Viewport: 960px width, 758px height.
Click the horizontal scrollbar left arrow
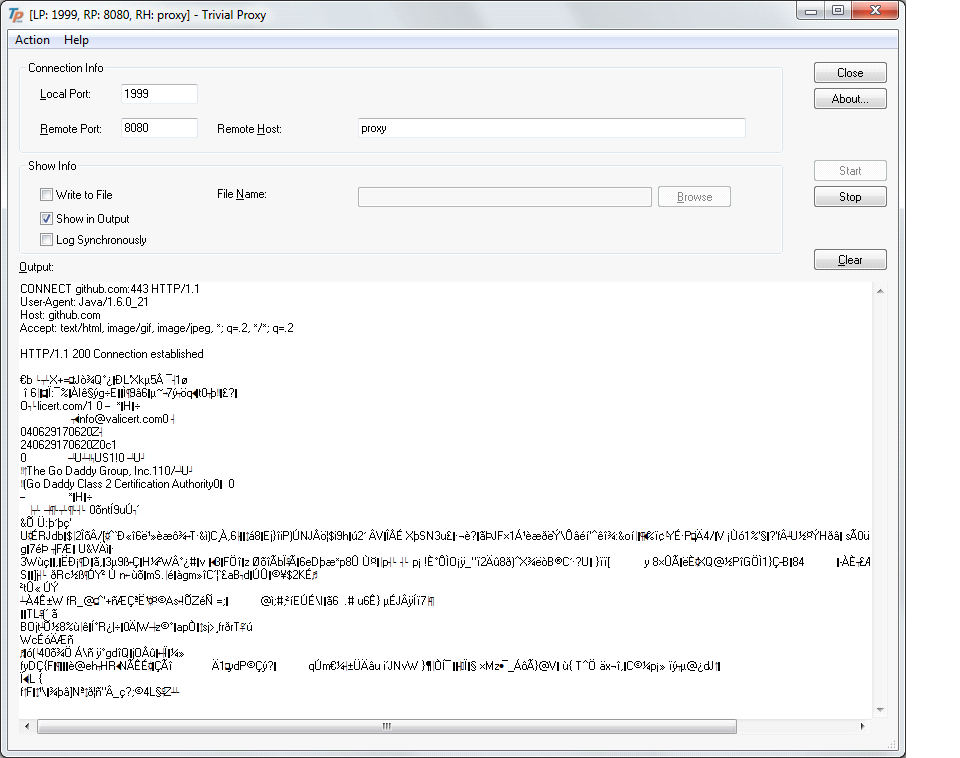(27, 726)
